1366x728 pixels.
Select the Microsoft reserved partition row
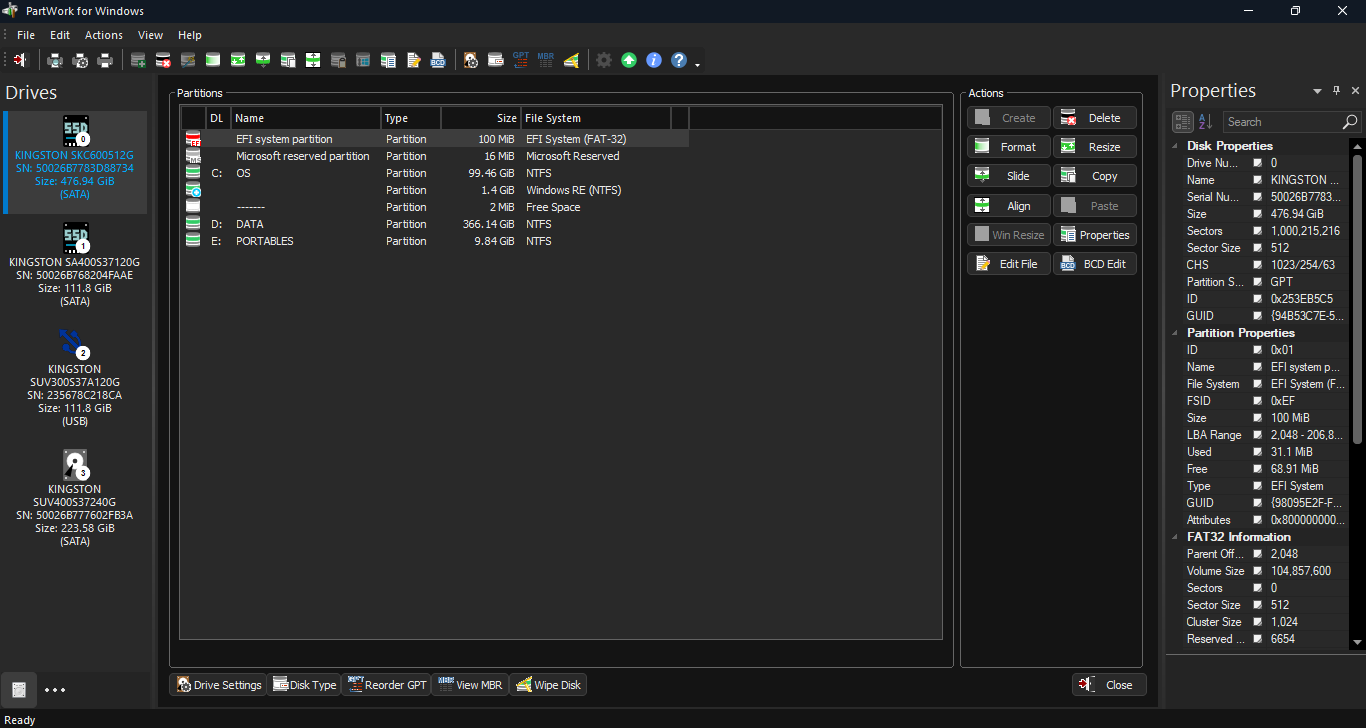pyautogui.click(x=435, y=156)
